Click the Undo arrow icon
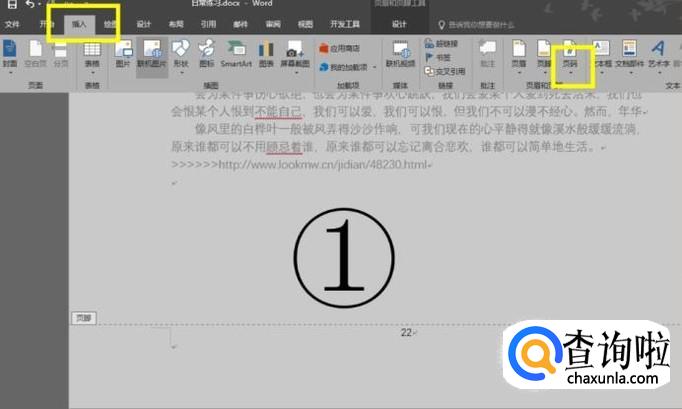 pyautogui.click(x=30, y=4)
